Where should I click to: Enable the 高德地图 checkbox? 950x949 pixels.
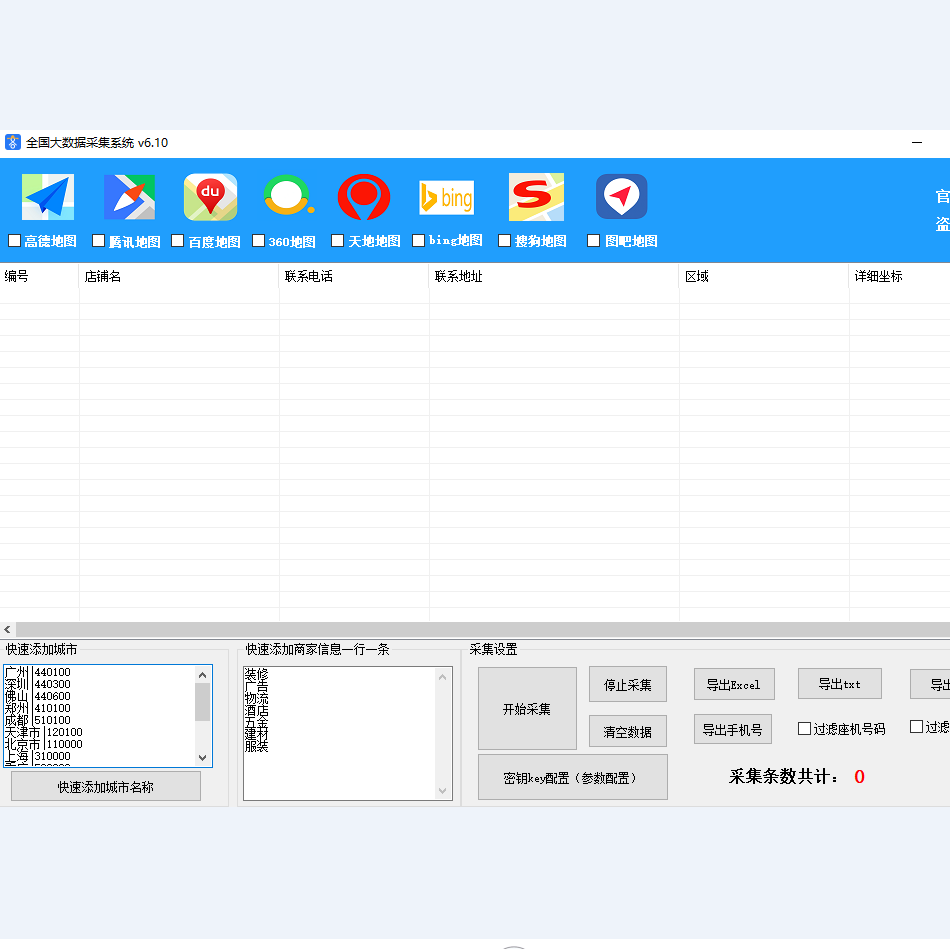[x=15, y=241]
